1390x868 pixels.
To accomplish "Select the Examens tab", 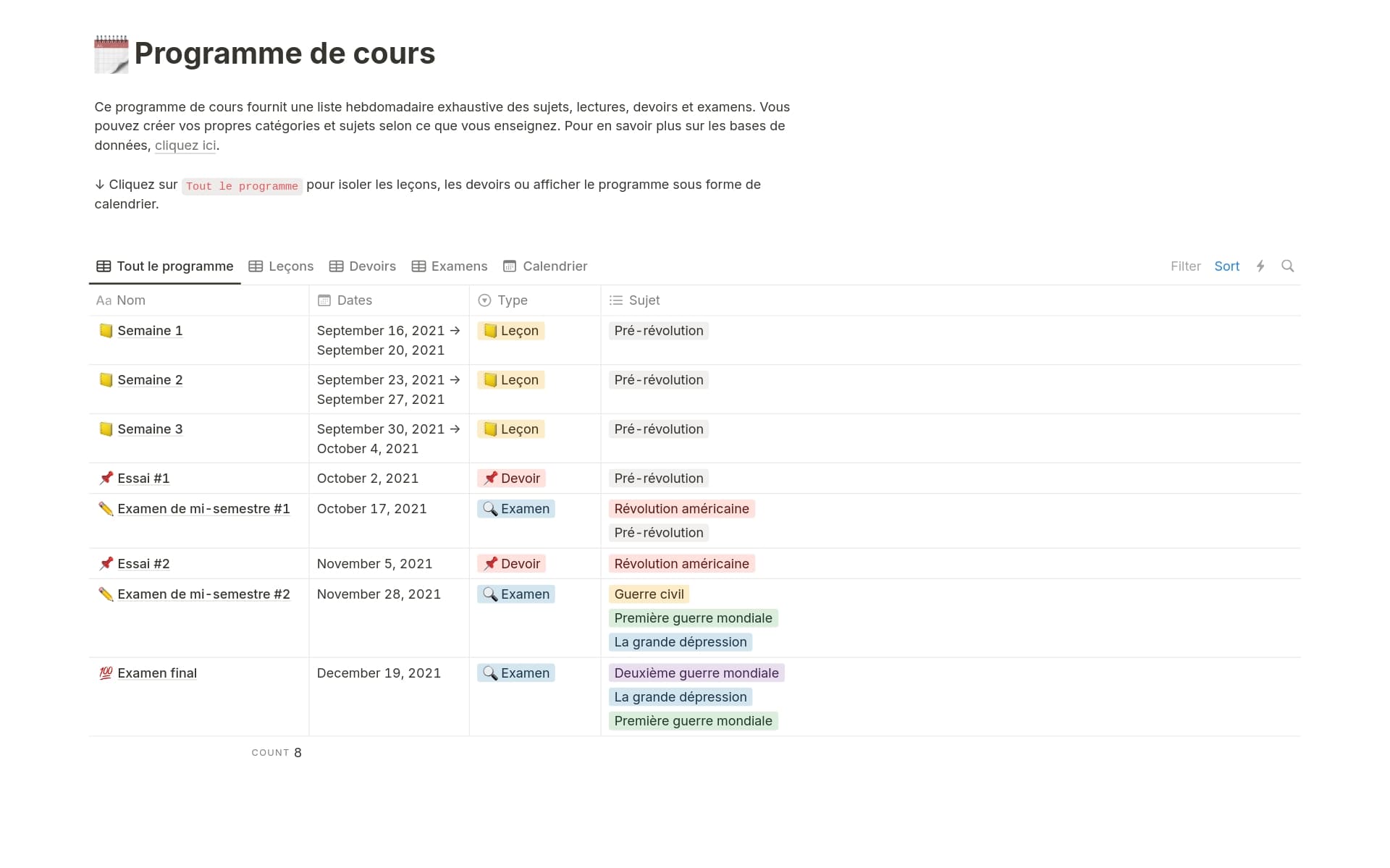I will [450, 266].
